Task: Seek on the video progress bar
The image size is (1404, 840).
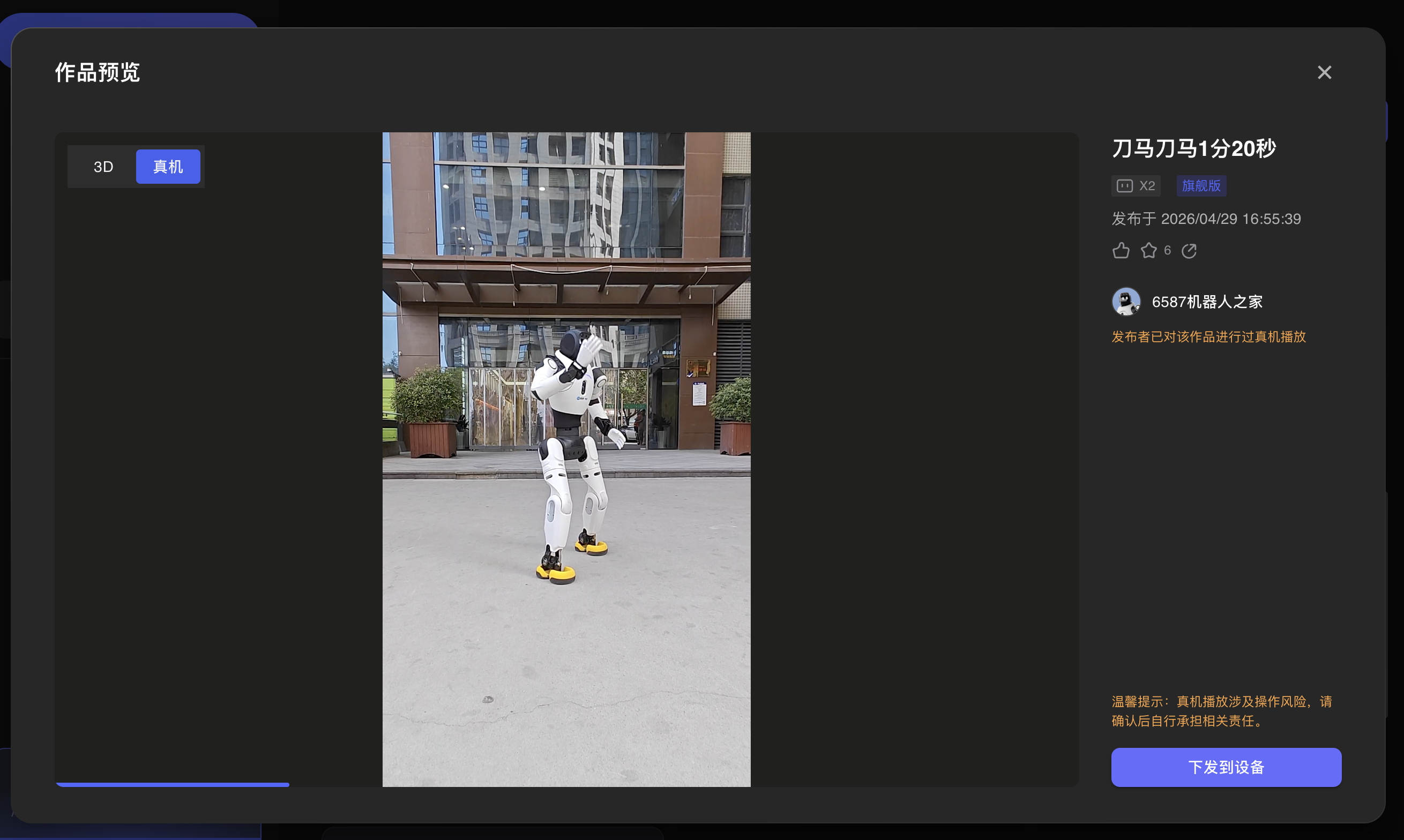Action: [x=567, y=784]
